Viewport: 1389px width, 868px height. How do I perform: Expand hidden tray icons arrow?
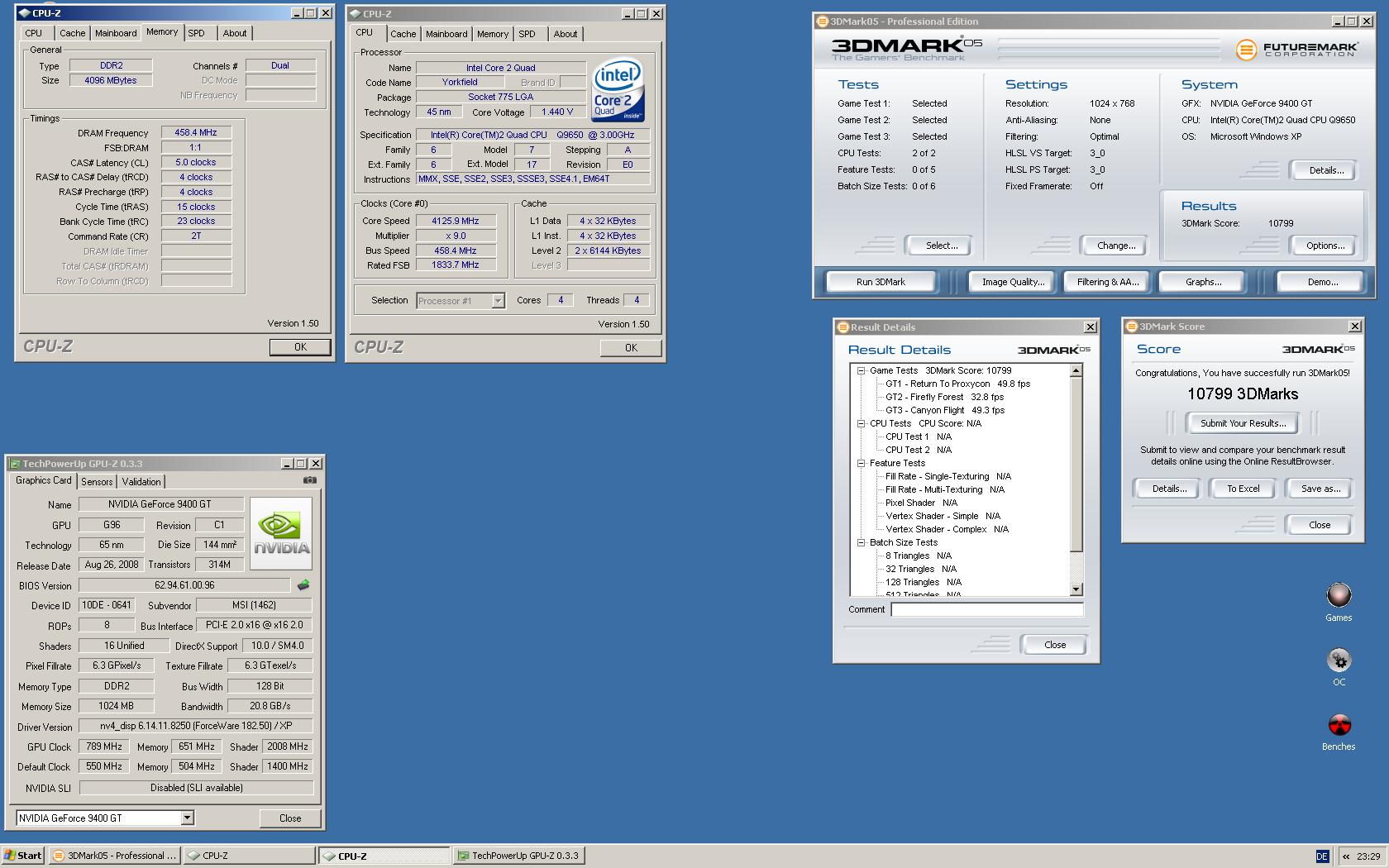(1346, 856)
